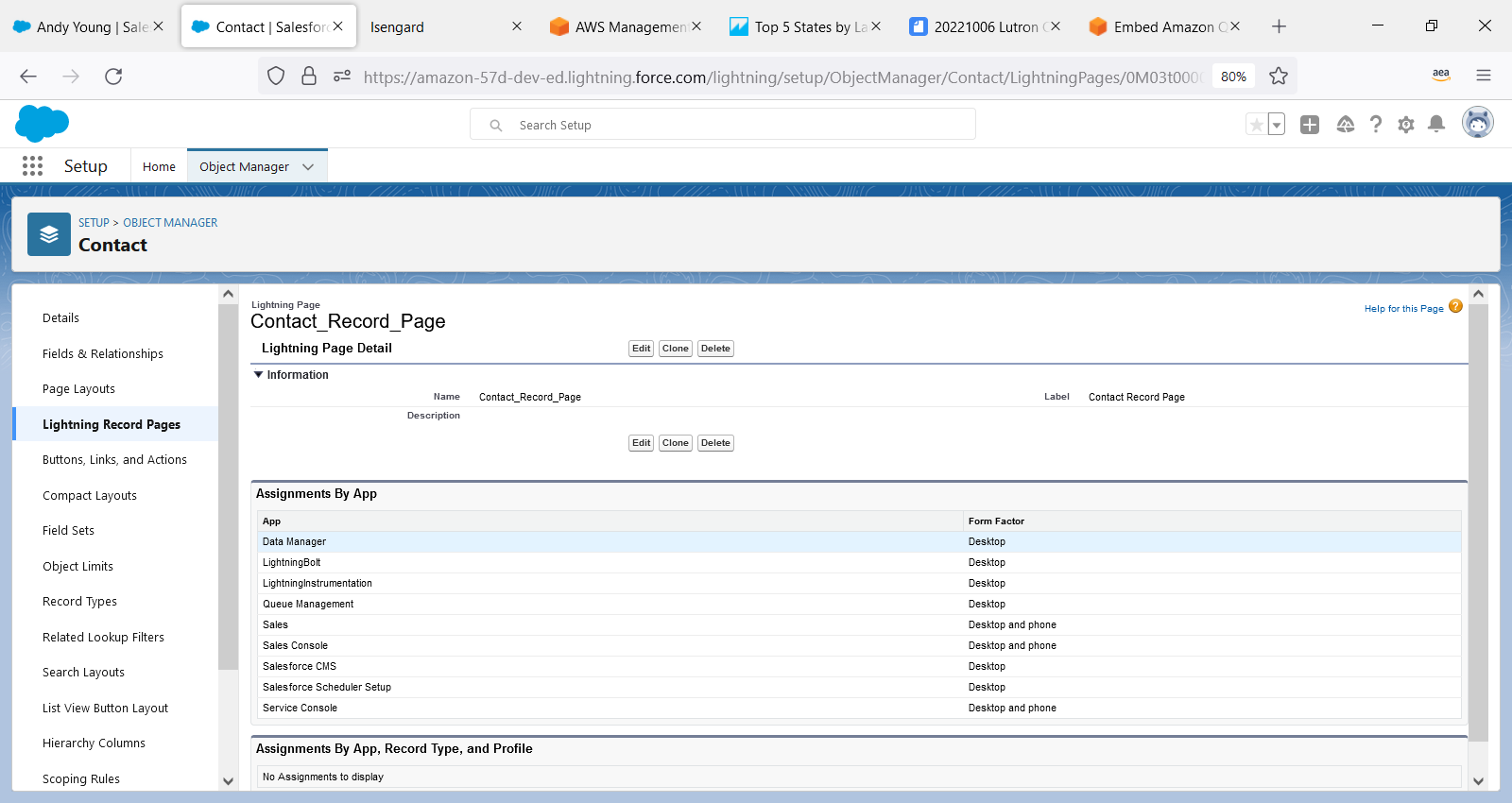
Task: Open the App Launcher grid icon
Action: [32, 166]
